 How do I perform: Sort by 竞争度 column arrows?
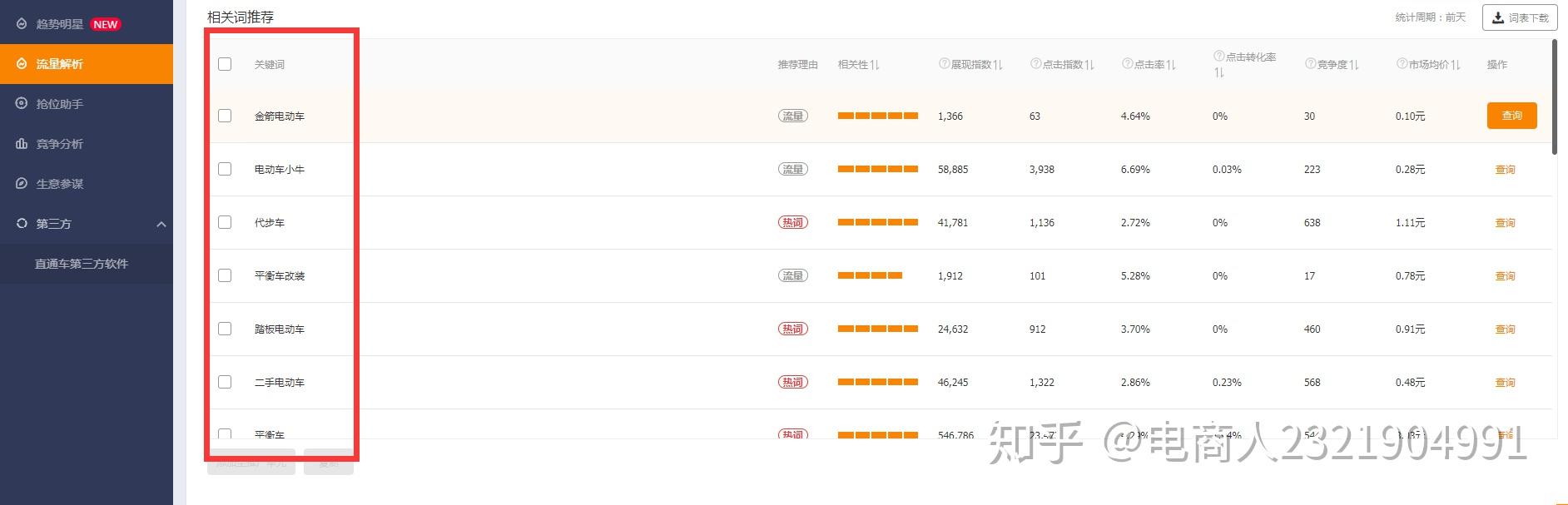(1354, 65)
